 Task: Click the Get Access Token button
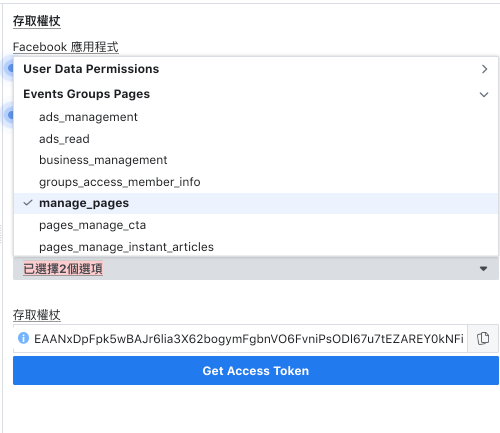click(256, 371)
